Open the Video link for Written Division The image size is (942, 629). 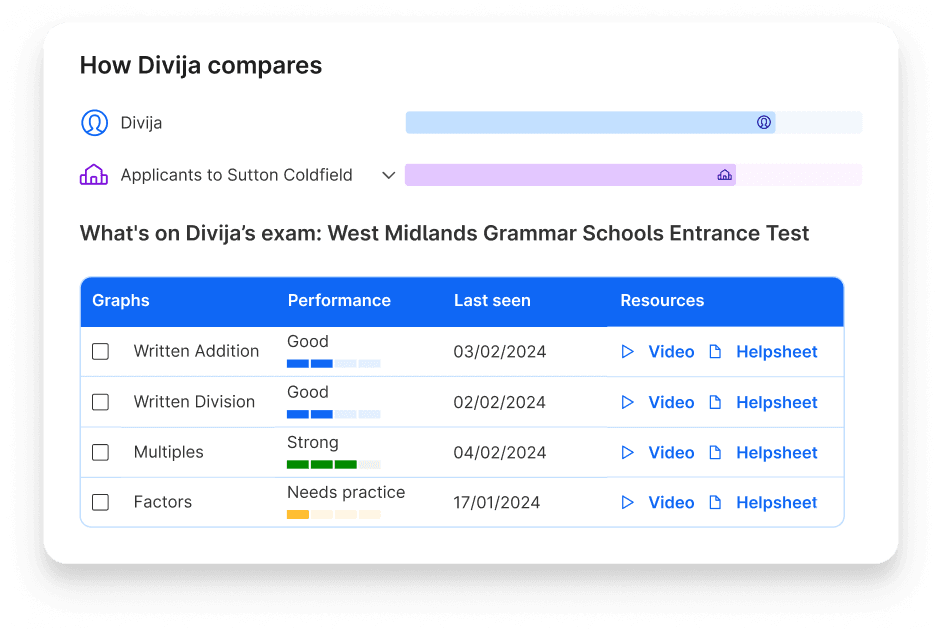671,402
